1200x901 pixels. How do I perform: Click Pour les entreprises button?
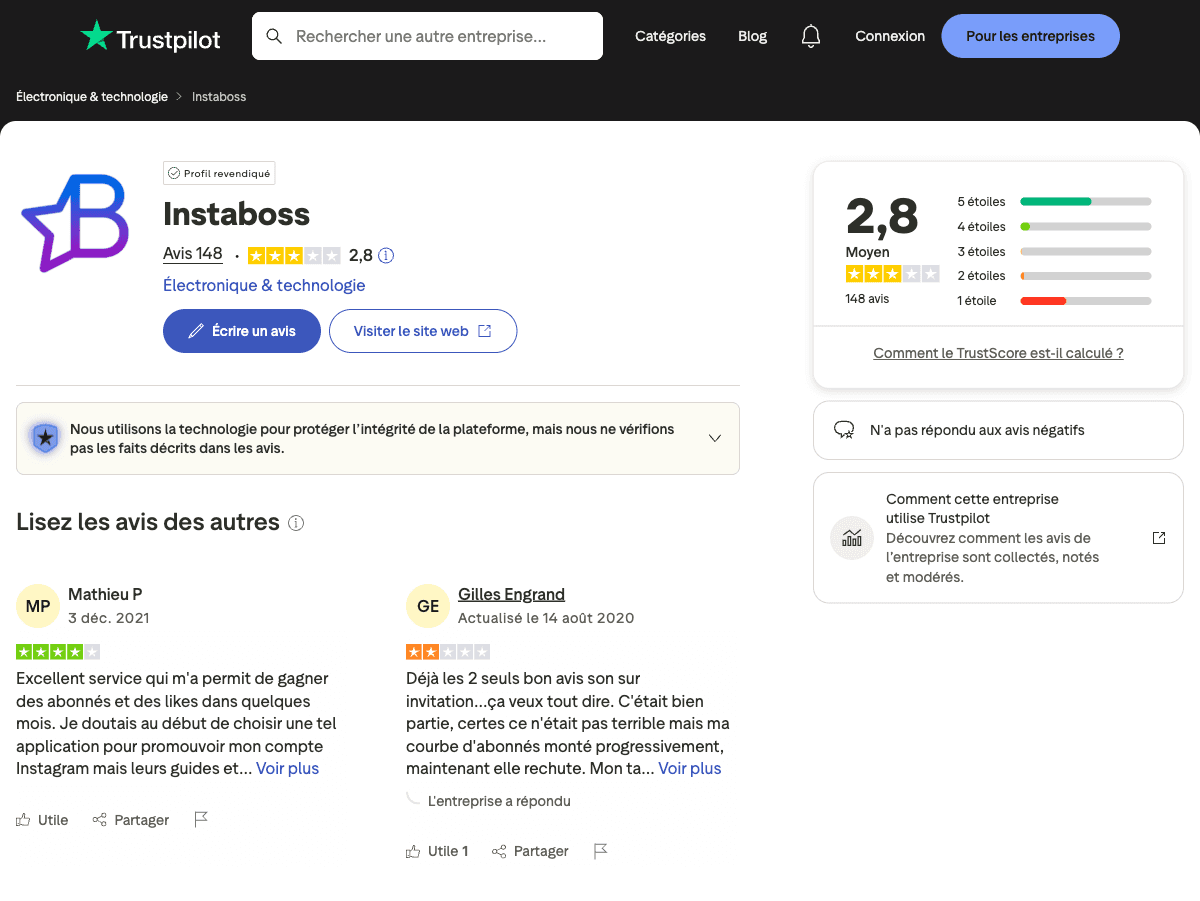pos(1030,36)
